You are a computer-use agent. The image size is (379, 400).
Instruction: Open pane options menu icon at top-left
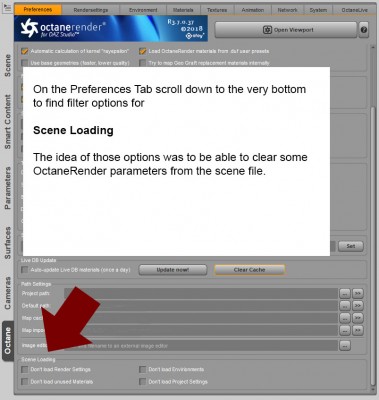click(7, 7)
